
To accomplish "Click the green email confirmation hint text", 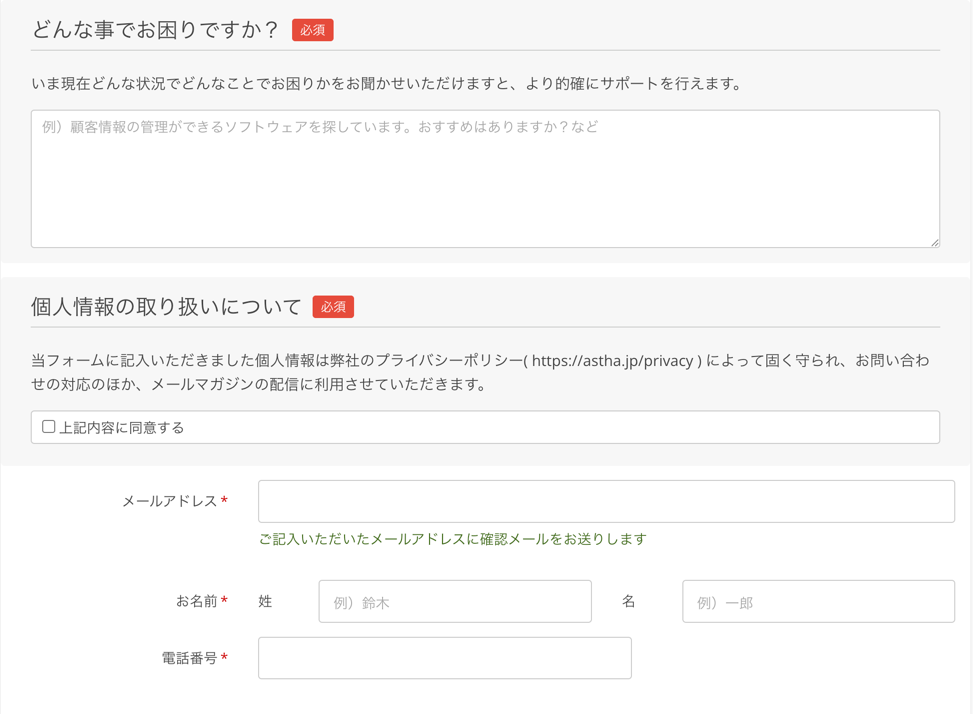I will click(452, 539).
